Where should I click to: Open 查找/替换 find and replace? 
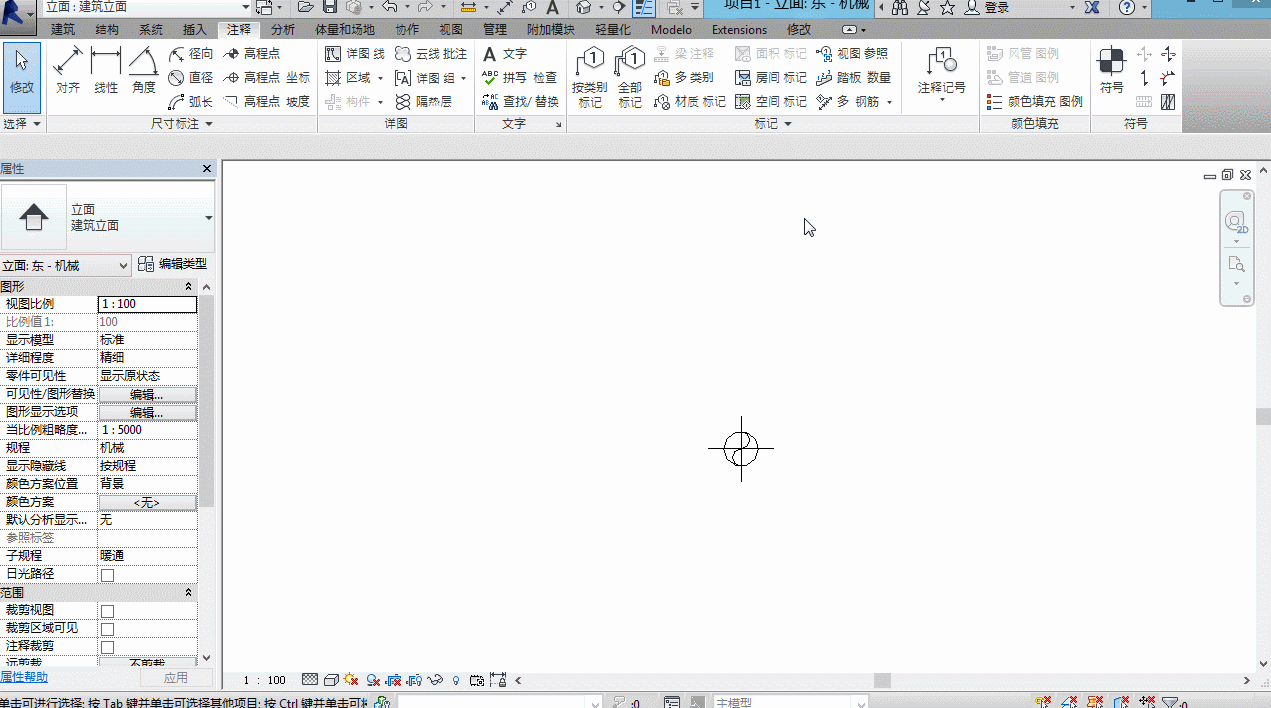520,102
